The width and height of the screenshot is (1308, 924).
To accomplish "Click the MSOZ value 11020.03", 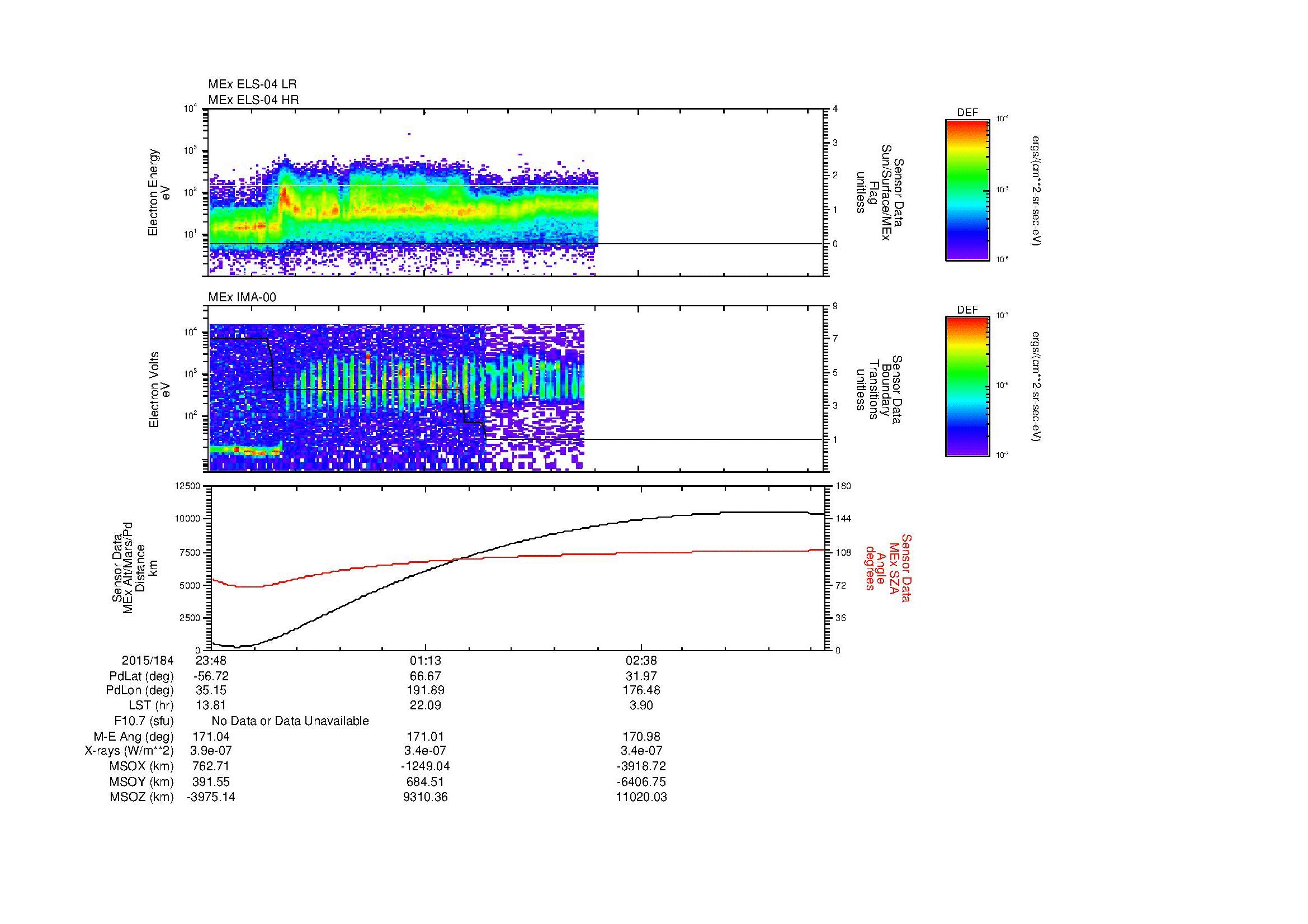I will 641,797.
